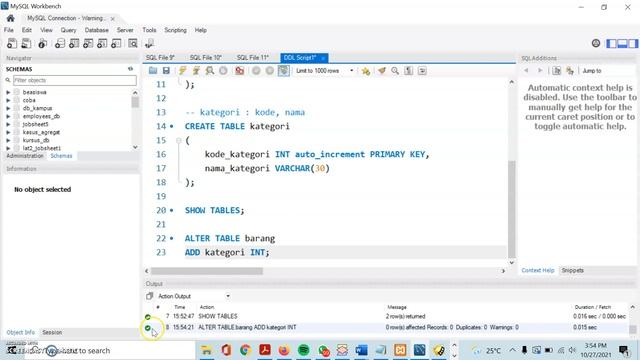The width and height of the screenshot is (640, 360).
Task: Create a new function toolbar icon
Action: (116, 43)
